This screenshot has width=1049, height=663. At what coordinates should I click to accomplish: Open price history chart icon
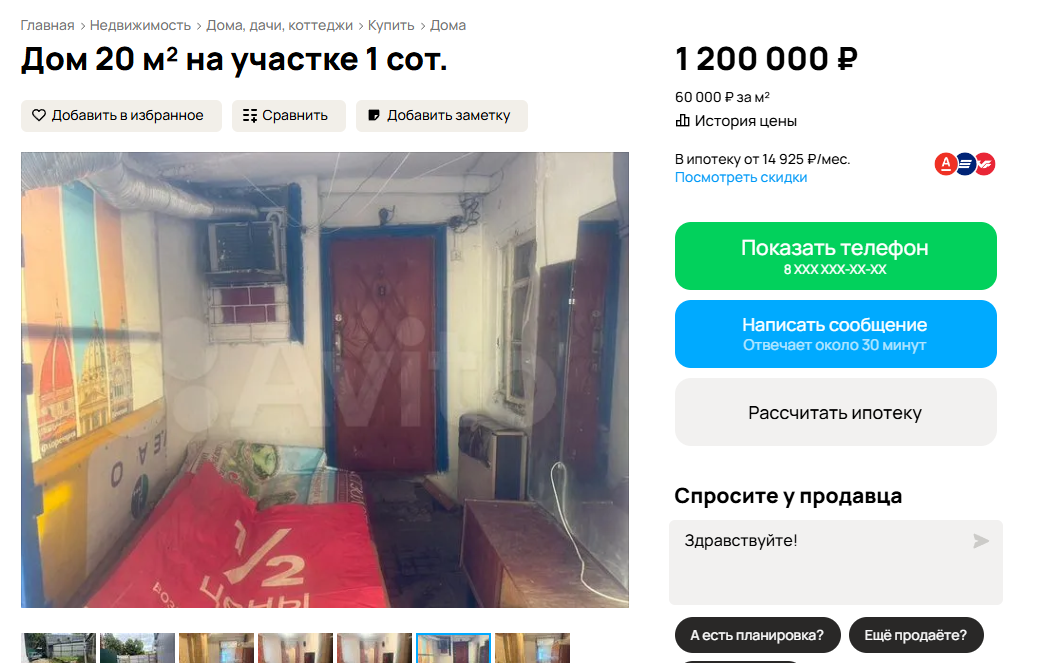[x=682, y=121]
